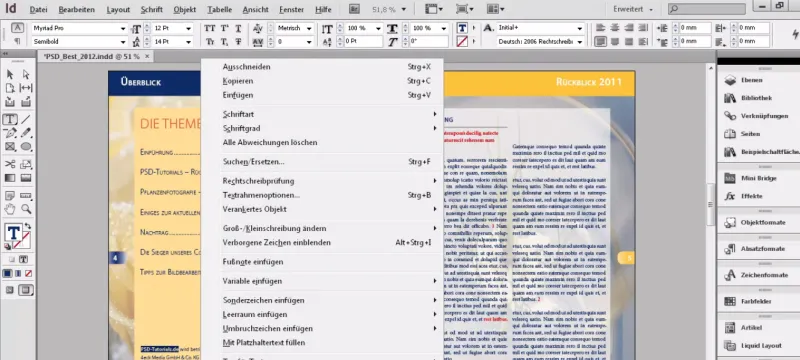The height and width of the screenshot is (360, 800).
Task: Switch to paragraph formatting controls (¶)
Action: (x=17, y=41)
